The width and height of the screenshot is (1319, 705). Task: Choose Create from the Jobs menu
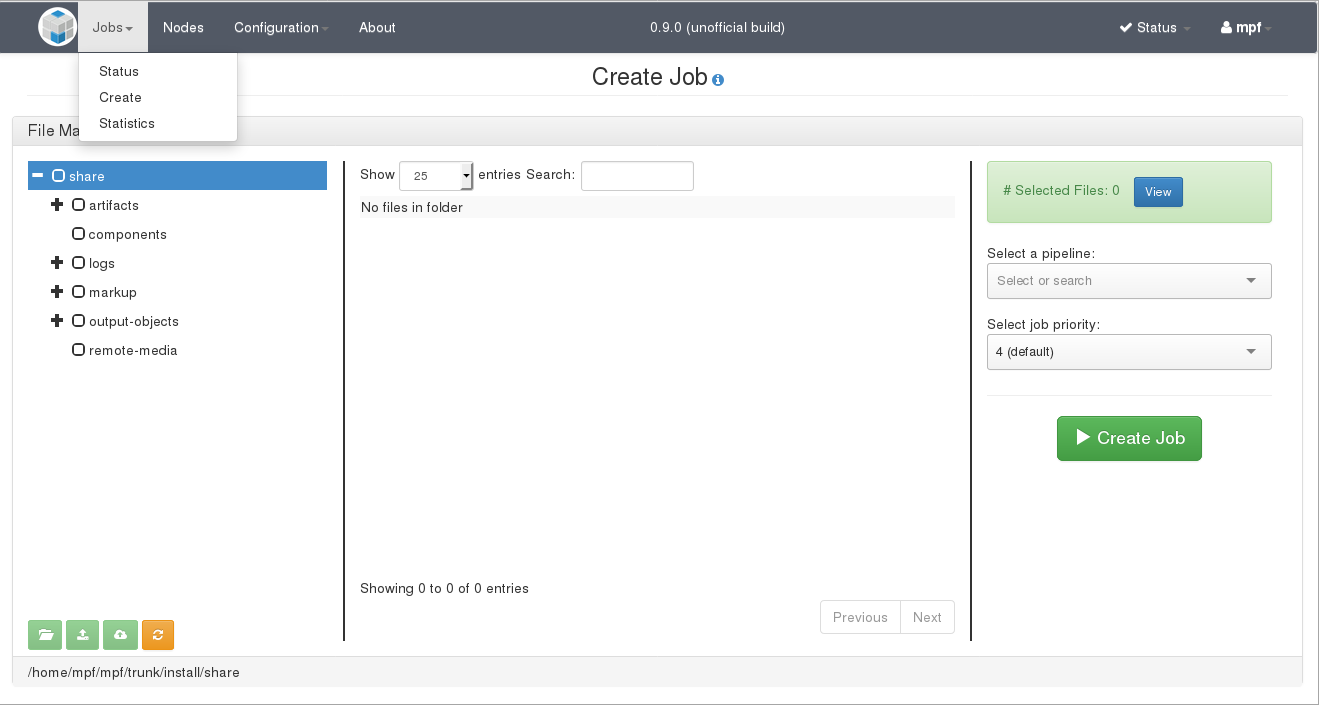(x=120, y=97)
